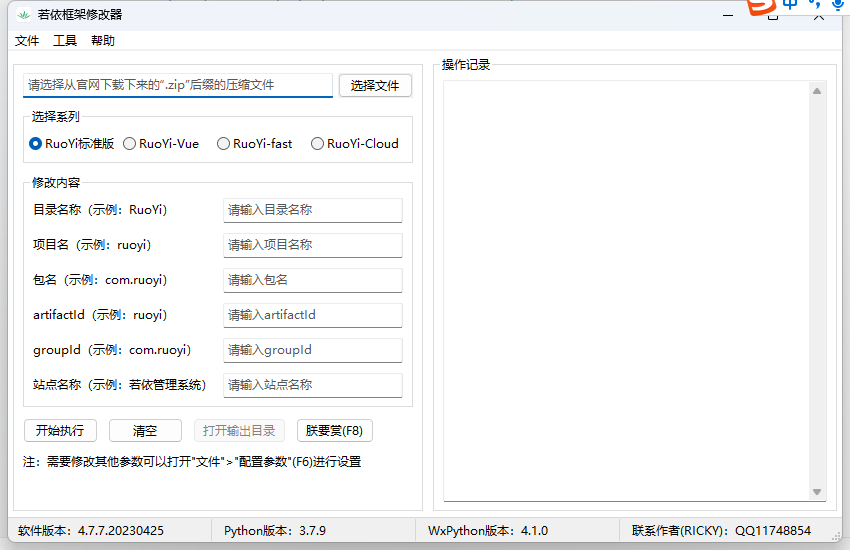The width and height of the screenshot is (850, 550).
Task: Toggle the Chinese input mode indicator
Action: 790,5
